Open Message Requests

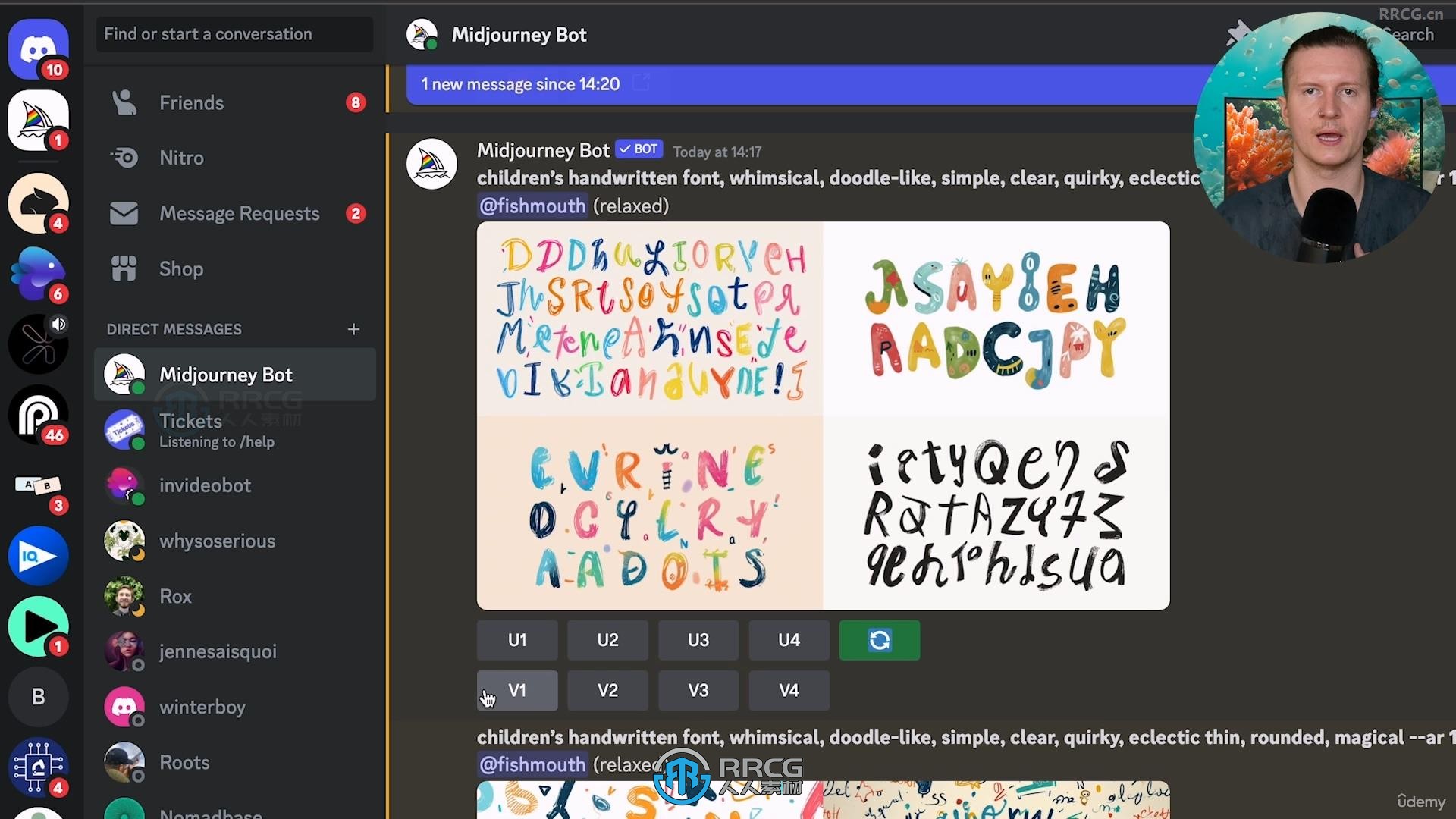(235, 214)
